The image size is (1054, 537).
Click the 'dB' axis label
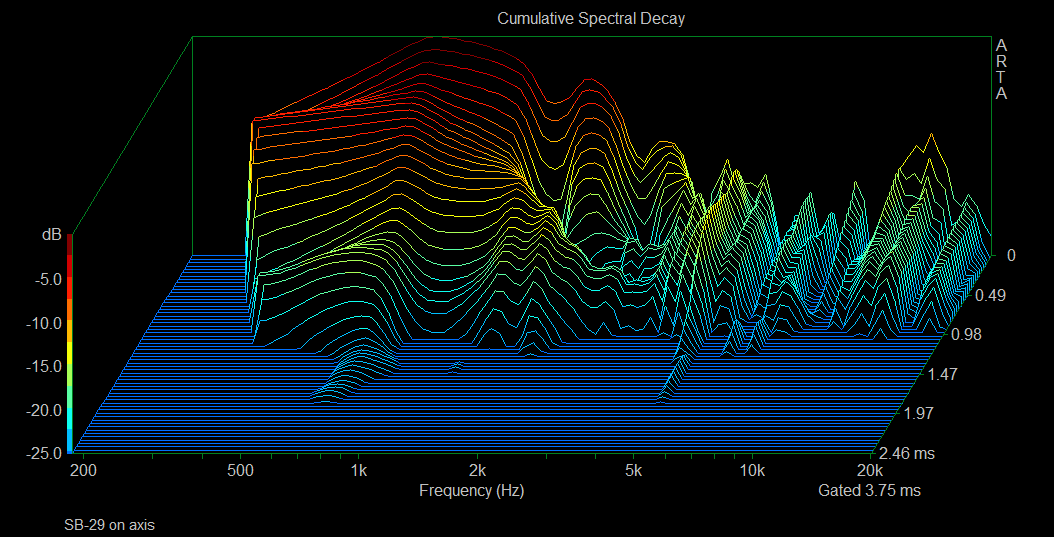click(52, 235)
